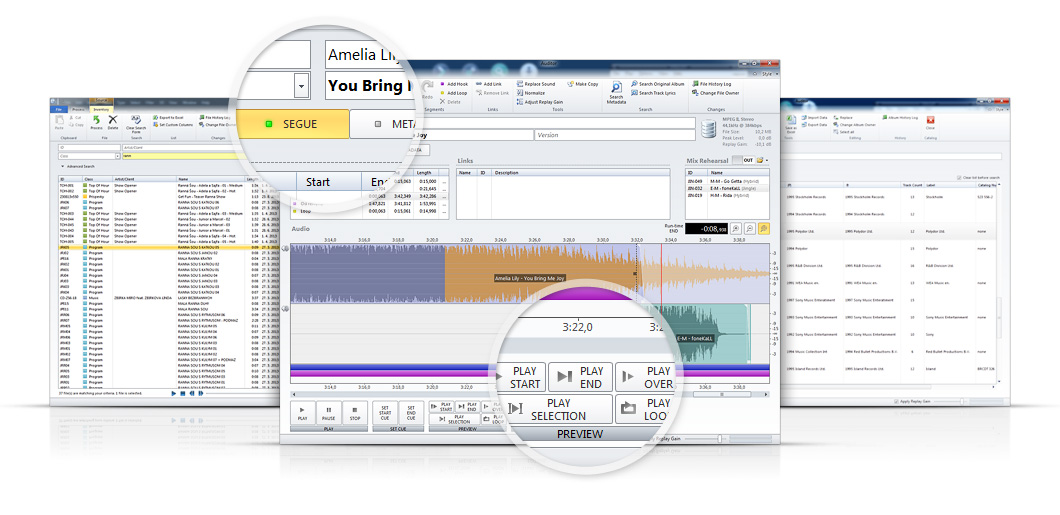Click Import Data in the right window

click(x=814, y=118)
